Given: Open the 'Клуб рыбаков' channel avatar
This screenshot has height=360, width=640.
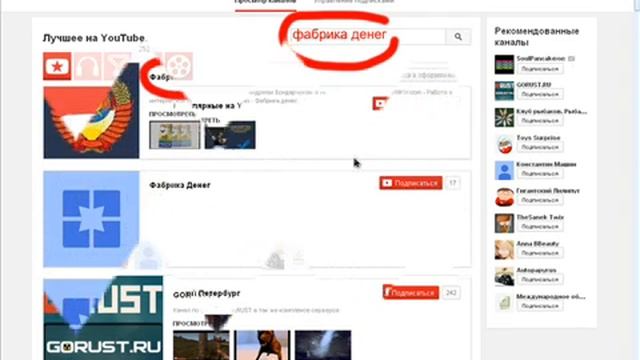Looking at the screenshot, I should pos(504,118).
